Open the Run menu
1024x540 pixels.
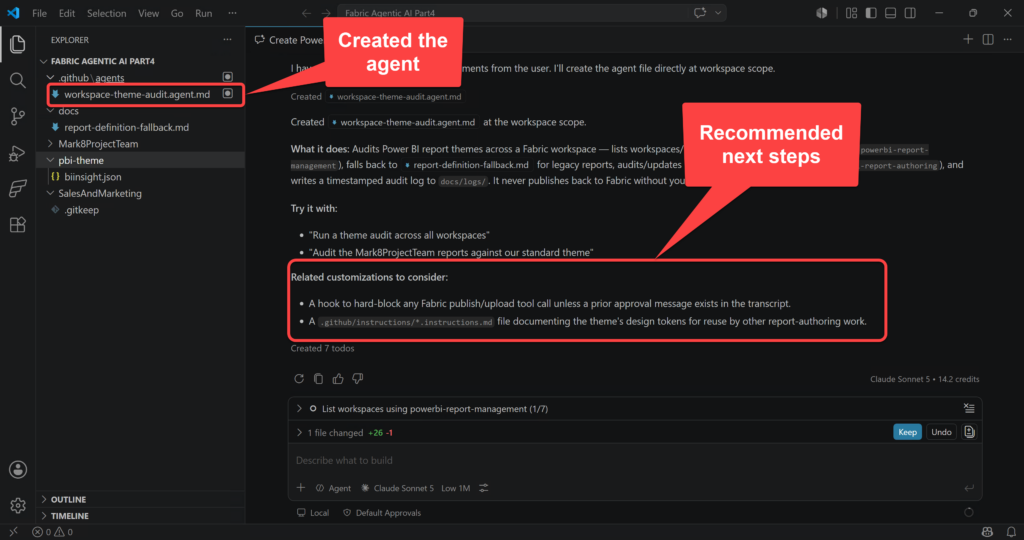tap(204, 13)
